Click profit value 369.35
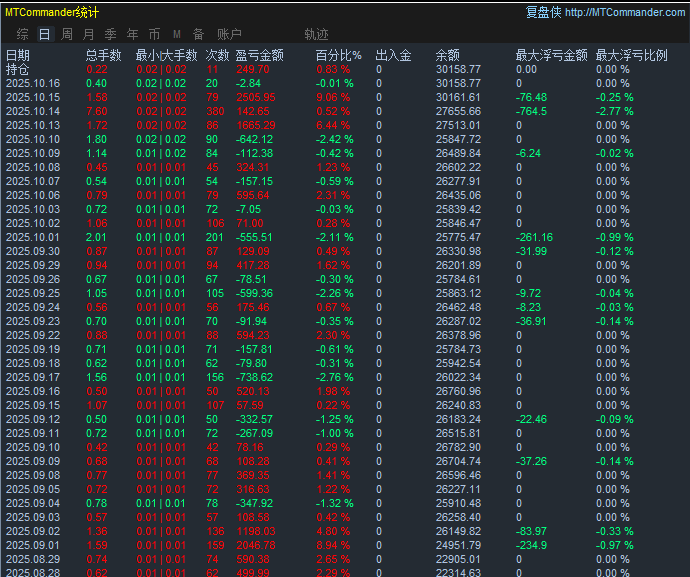 [x=253, y=475]
